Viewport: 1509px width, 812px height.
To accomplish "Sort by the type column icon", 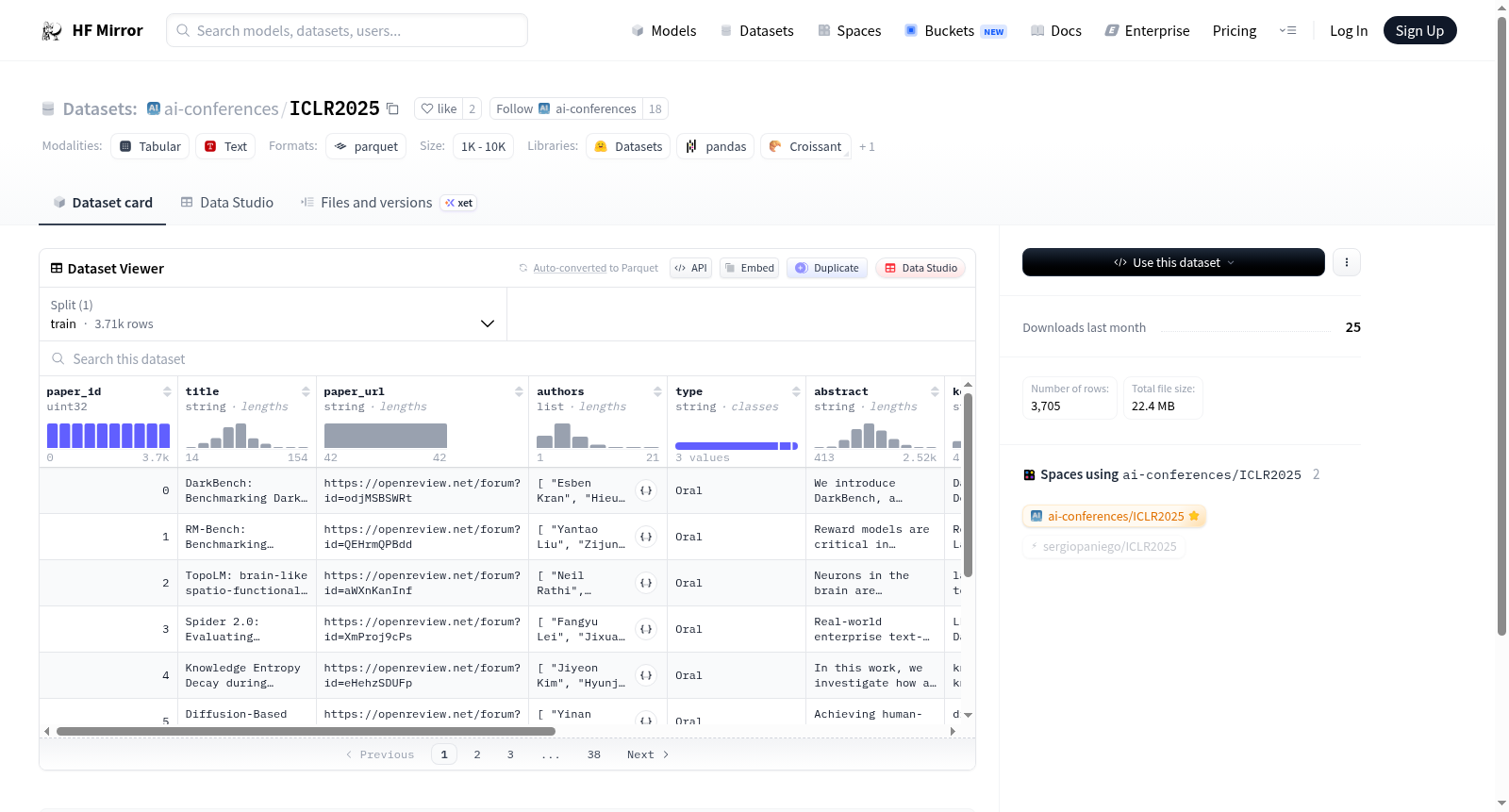I will (x=796, y=391).
